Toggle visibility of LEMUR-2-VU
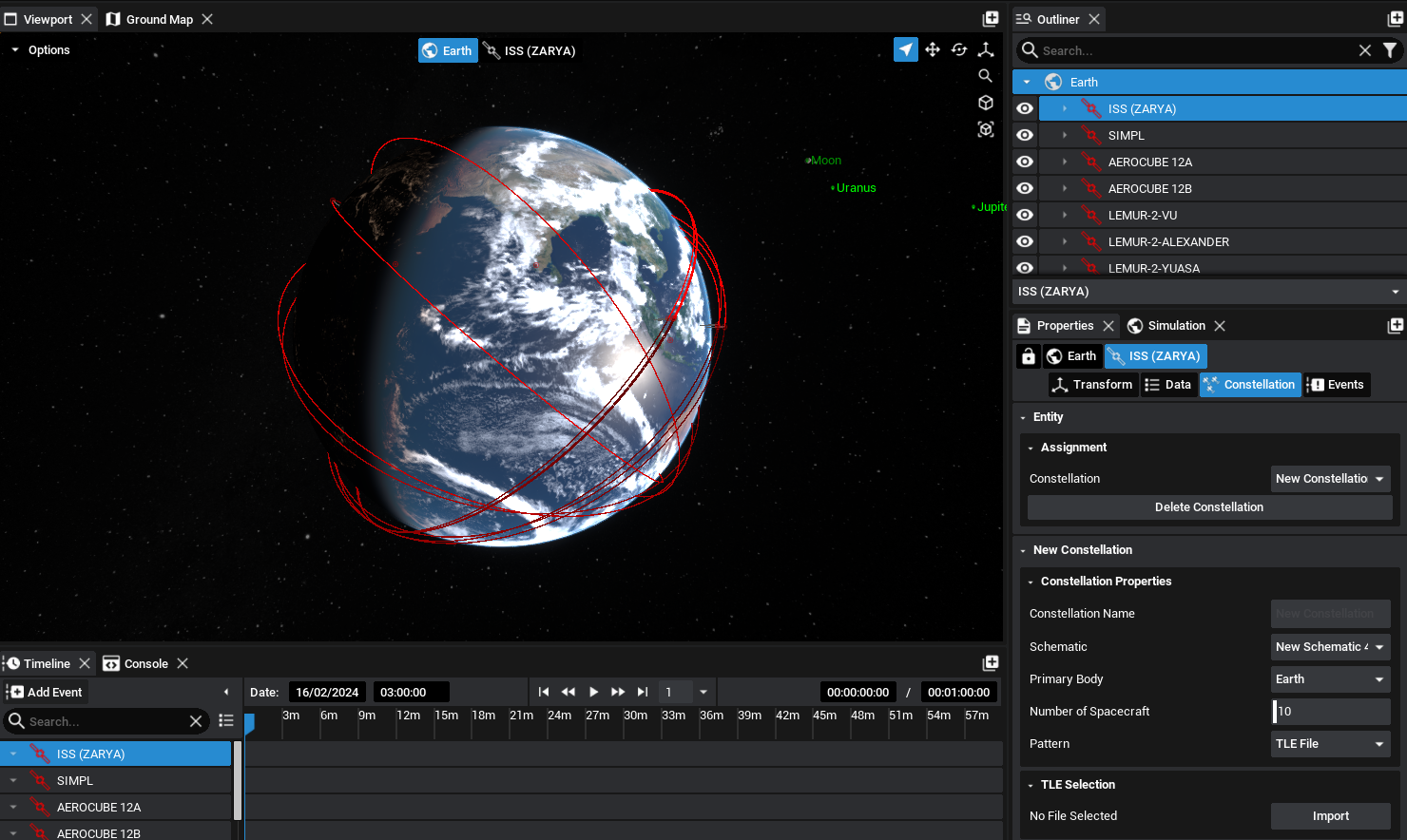The image size is (1407, 840). click(1025, 215)
